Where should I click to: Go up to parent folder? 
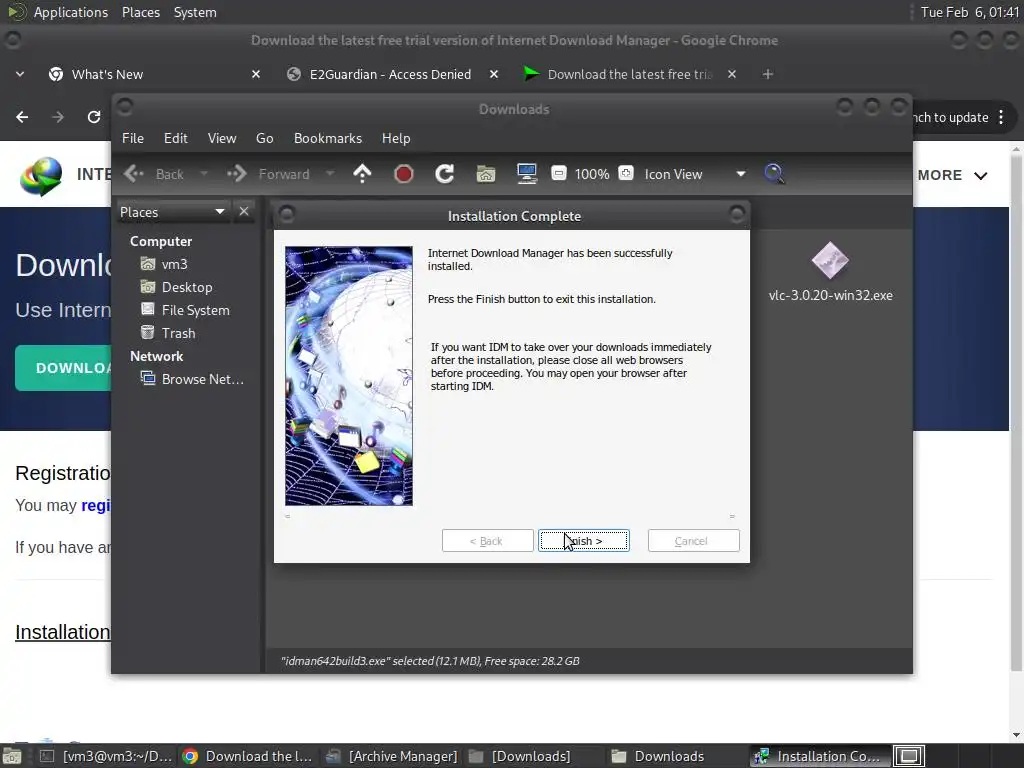coord(362,174)
